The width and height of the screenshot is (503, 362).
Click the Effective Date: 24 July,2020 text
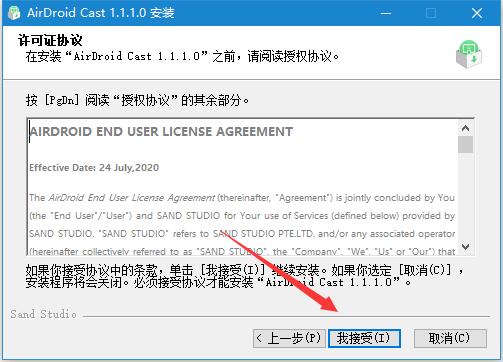(x=94, y=167)
